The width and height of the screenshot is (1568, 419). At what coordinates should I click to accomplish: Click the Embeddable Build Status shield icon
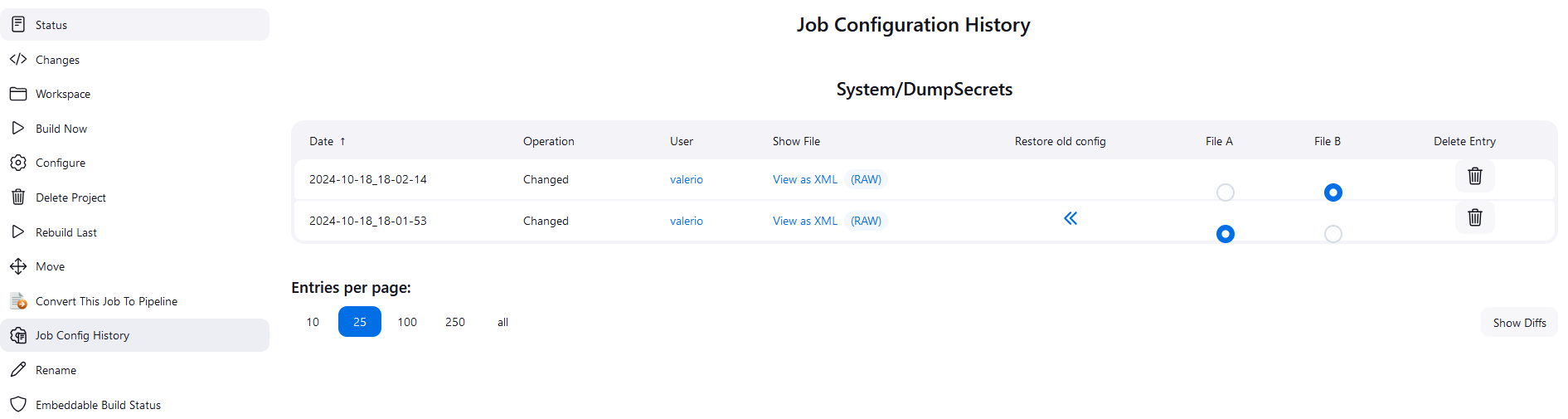(x=18, y=405)
